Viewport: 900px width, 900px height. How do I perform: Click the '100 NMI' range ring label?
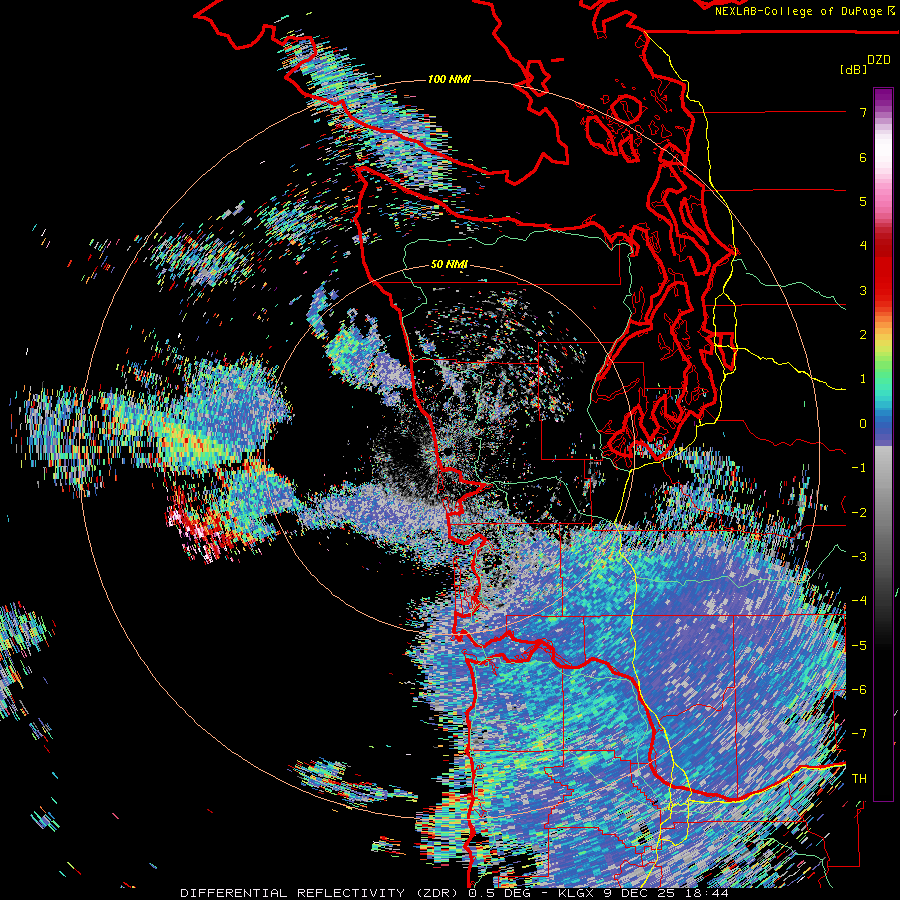click(449, 79)
